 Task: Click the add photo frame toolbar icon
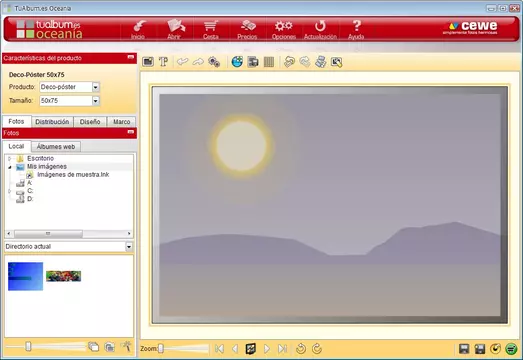tap(148, 62)
